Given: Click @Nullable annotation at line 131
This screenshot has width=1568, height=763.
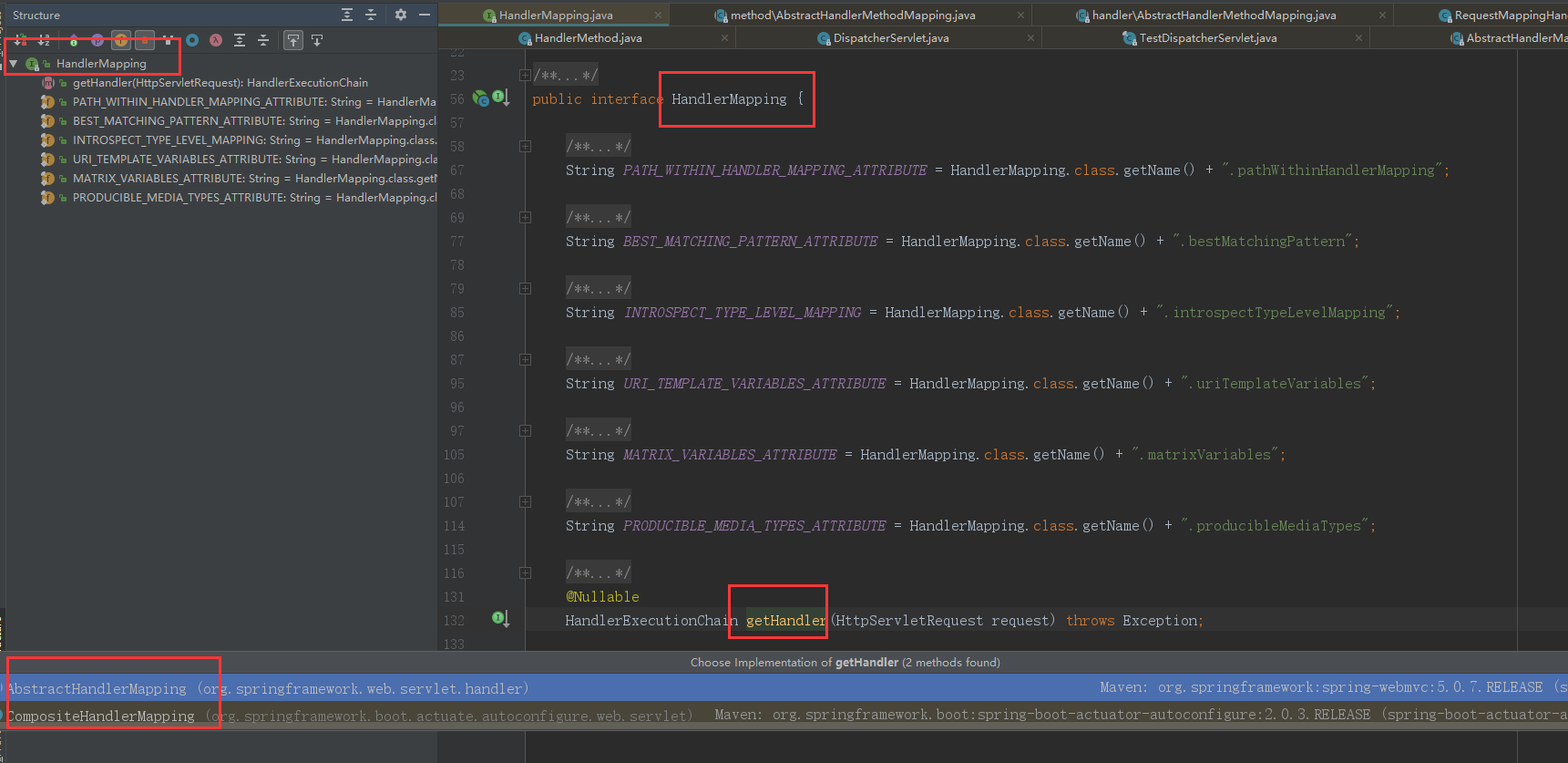Looking at the screenshot, I should [x=602, y=597].
